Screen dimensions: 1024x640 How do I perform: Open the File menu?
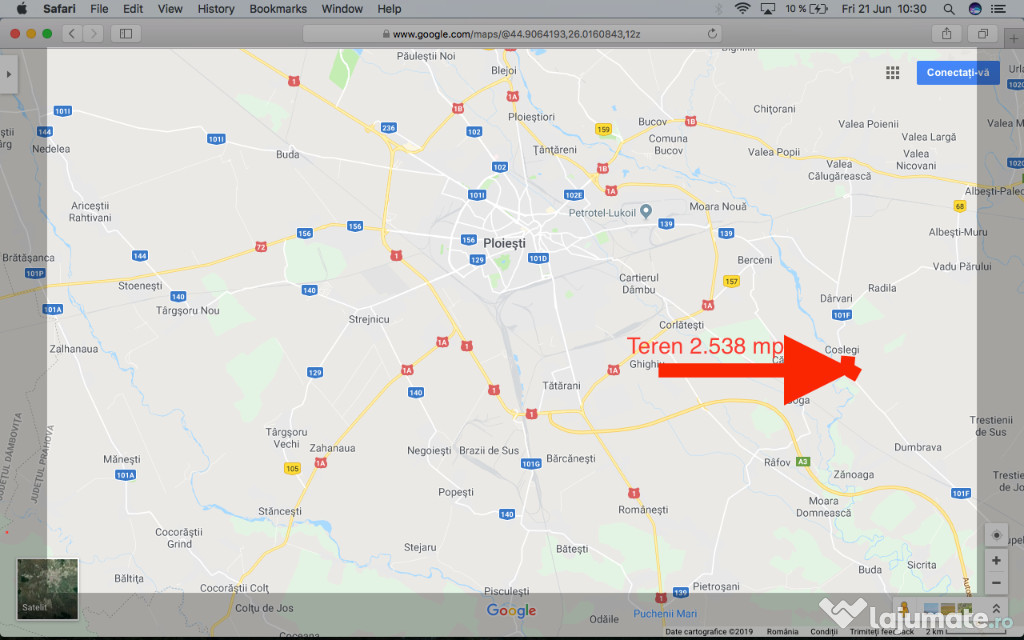[x=99, y=8]
